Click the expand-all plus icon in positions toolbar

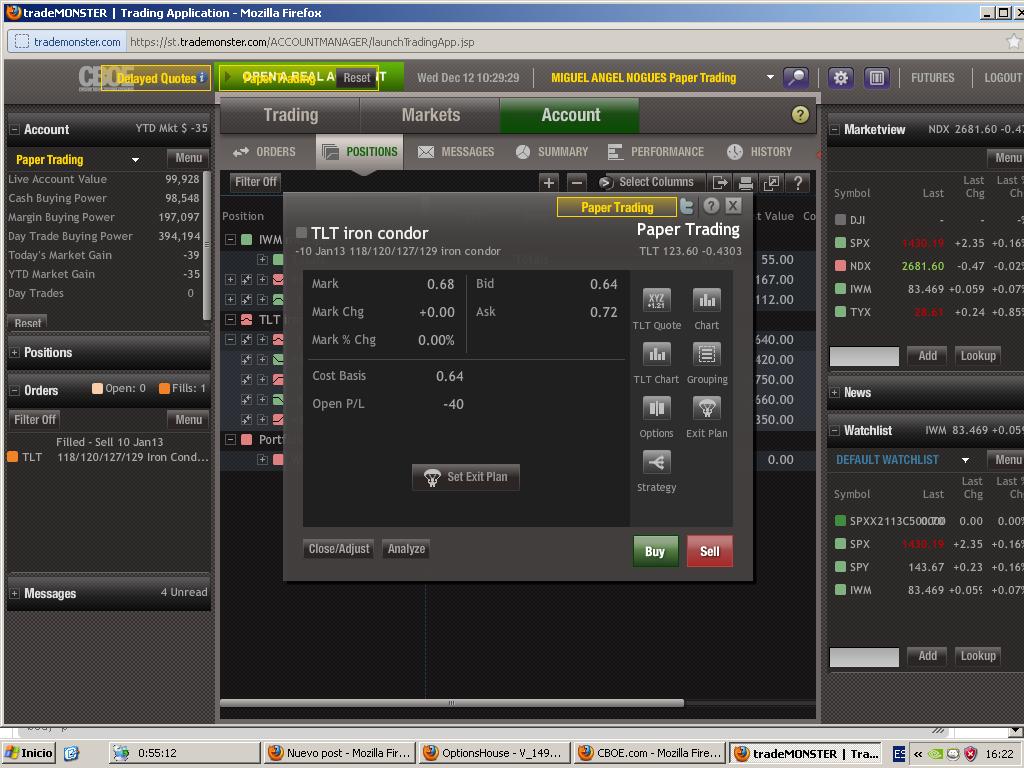(x=549, y=183)
